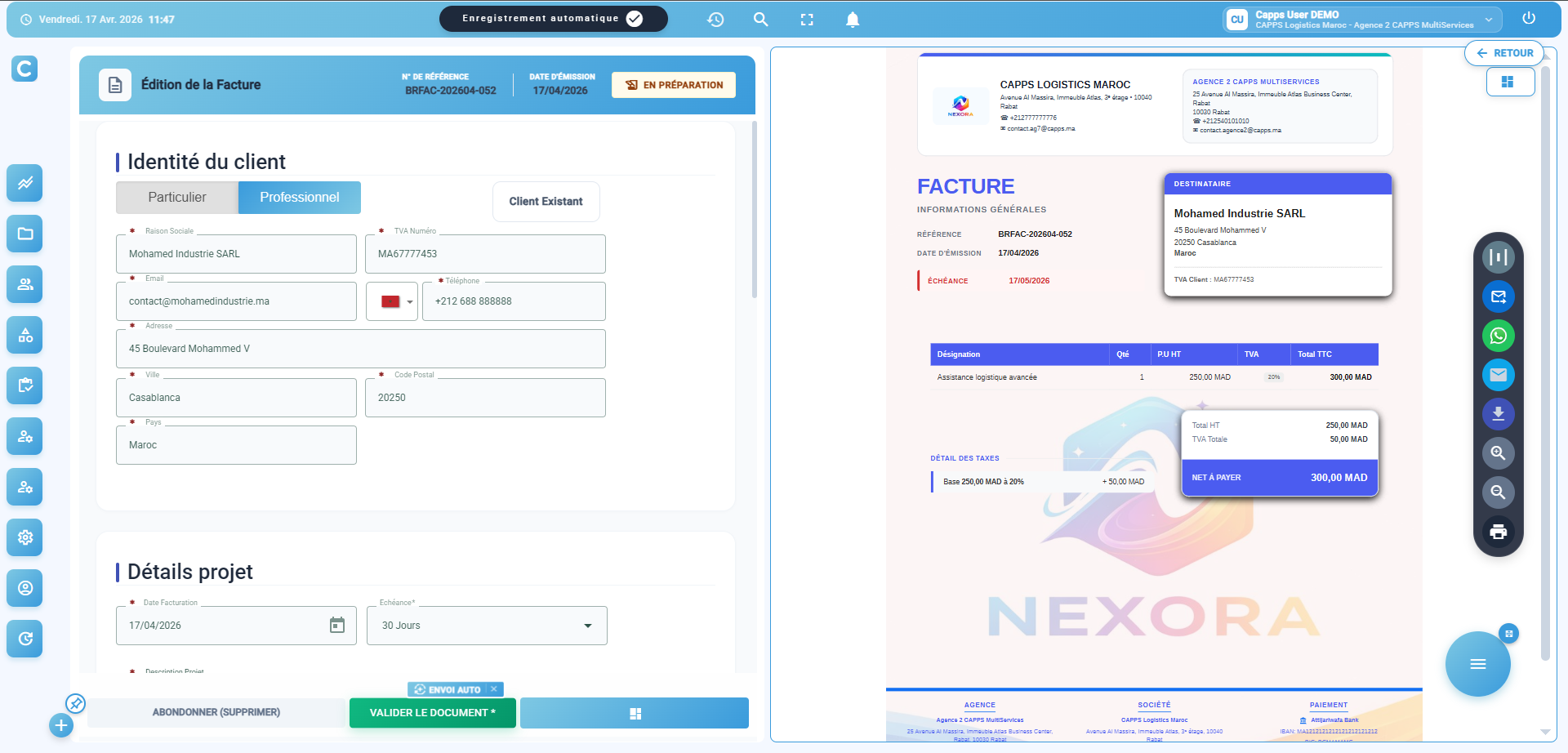Focus the TVA Numéro field
The width and height of the screenshot is (1568, 753).
(x=485, y=254)
